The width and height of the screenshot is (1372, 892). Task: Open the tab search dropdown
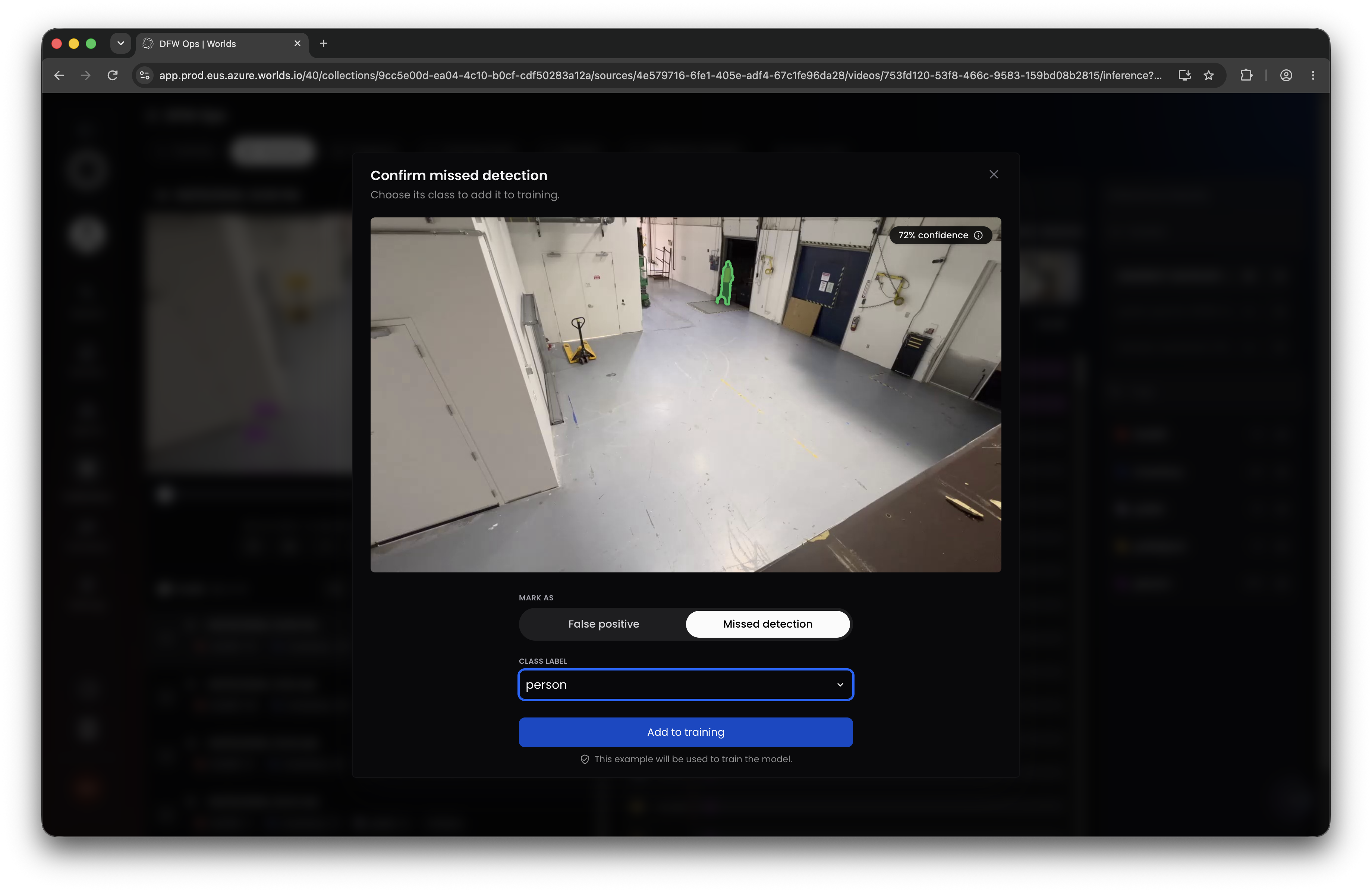(x=120, y=43)
